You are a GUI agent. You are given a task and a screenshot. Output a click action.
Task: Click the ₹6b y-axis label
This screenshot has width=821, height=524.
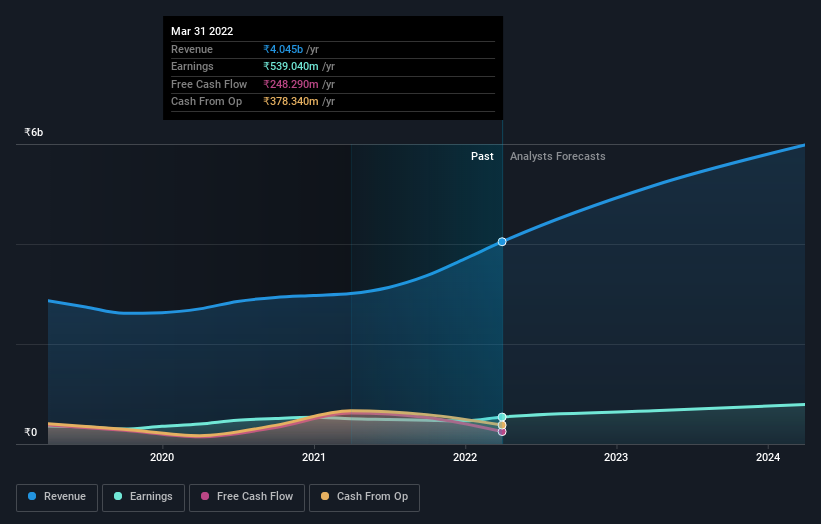click(34, 132)
